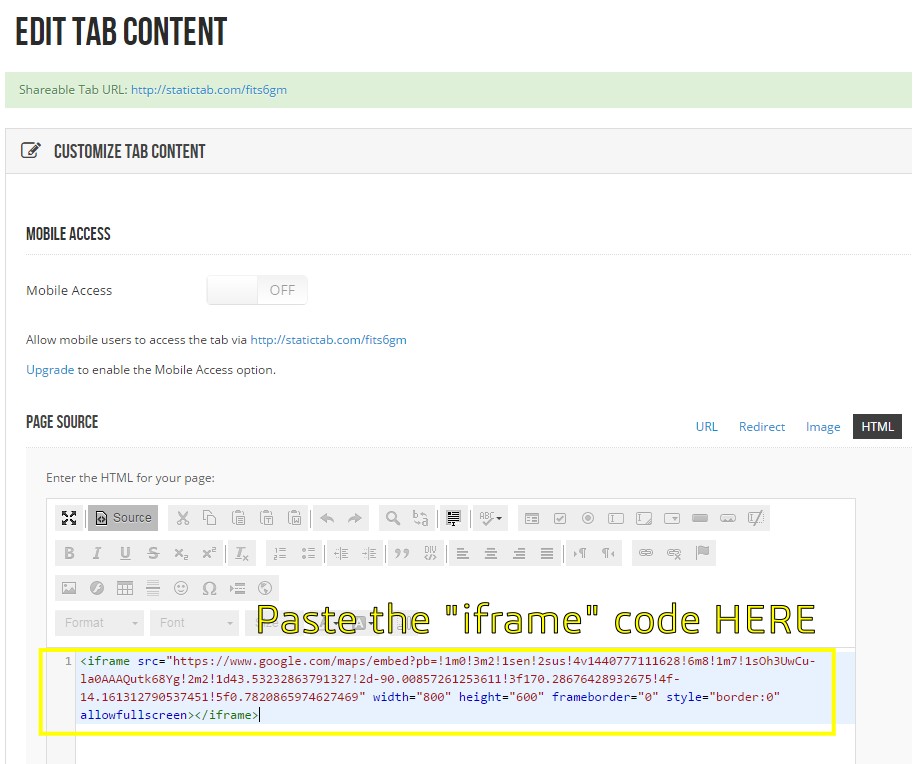This screenshot has height=764, width=920.
Task: Insert a bulleted list
Action: coord(308,553)
